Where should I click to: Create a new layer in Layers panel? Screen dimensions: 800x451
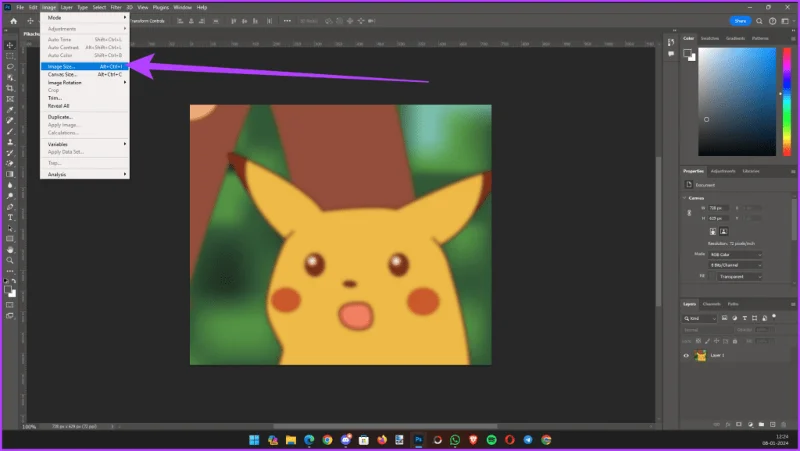coord(772,424)
